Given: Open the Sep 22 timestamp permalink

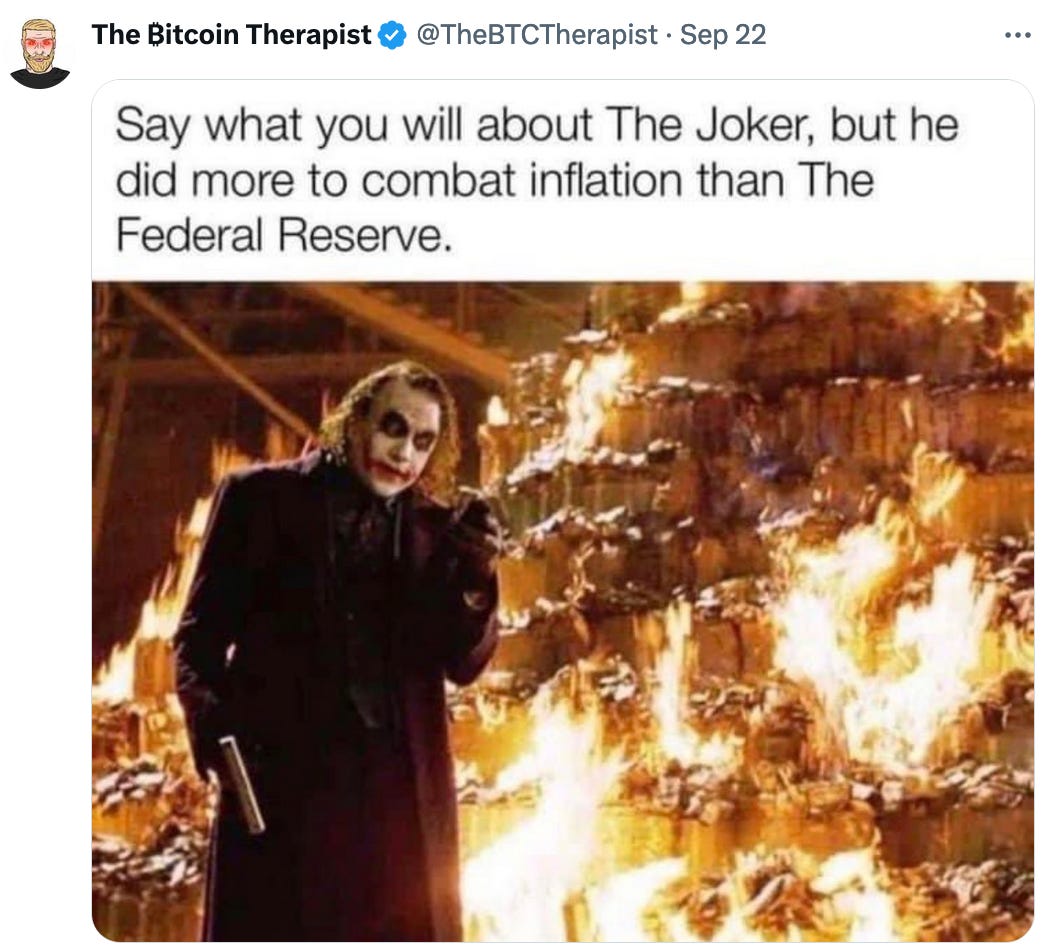Looking at the screenshot, I should click(723, 35).
